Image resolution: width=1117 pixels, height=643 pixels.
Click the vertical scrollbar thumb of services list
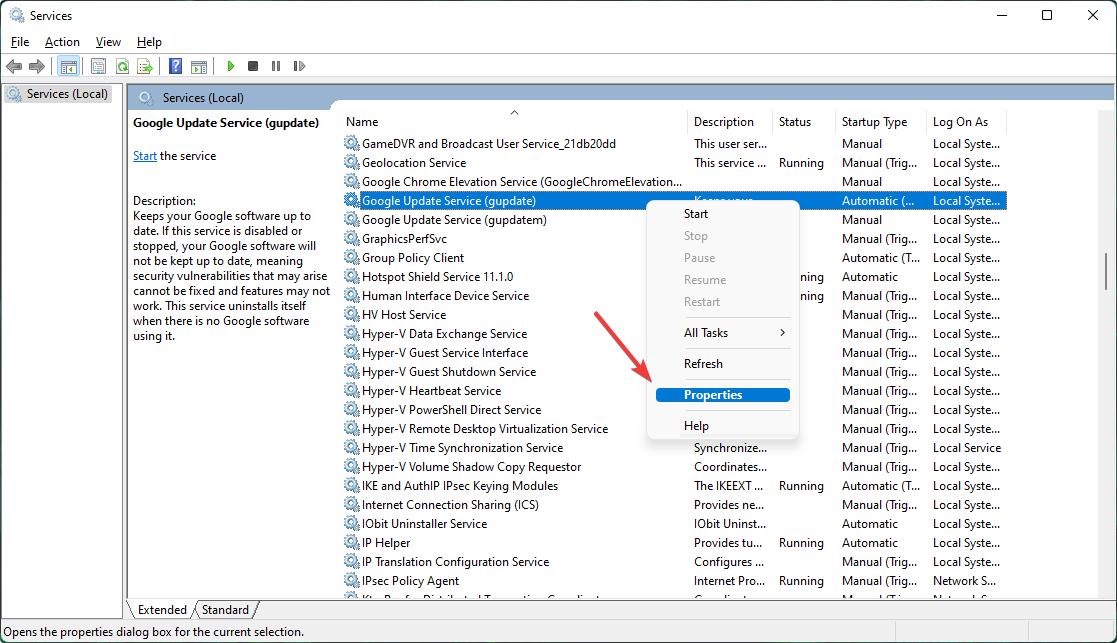[1106, 271]
